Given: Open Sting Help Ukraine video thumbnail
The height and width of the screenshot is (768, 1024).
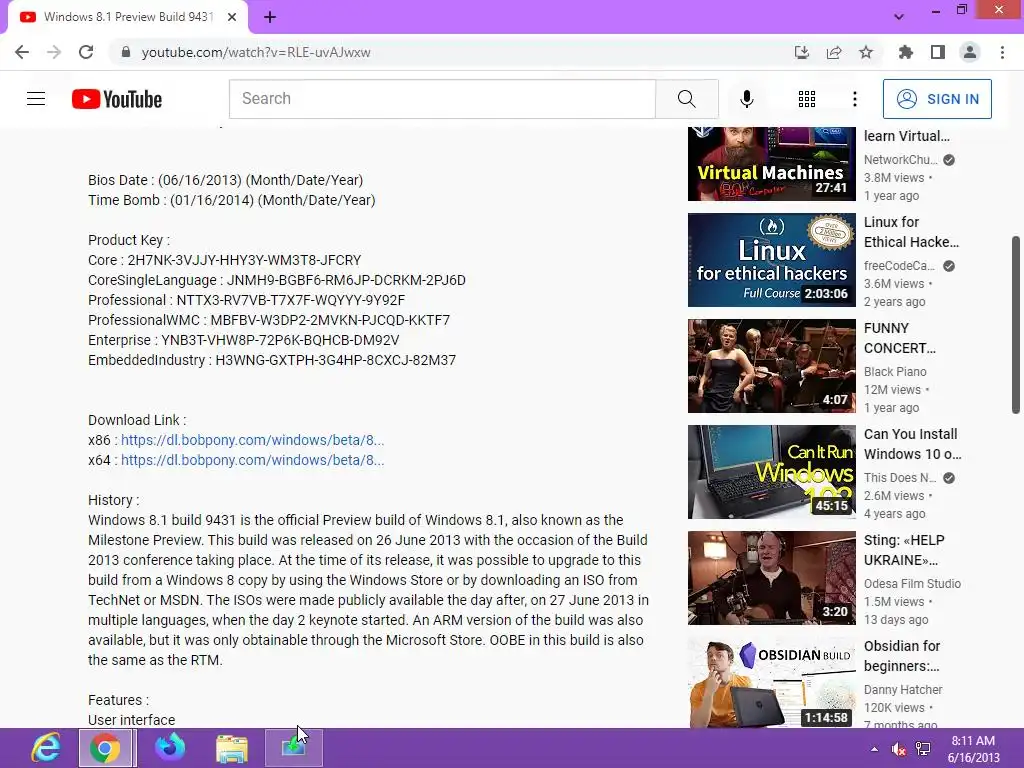Looking at the screenshot, I should 771,578.
